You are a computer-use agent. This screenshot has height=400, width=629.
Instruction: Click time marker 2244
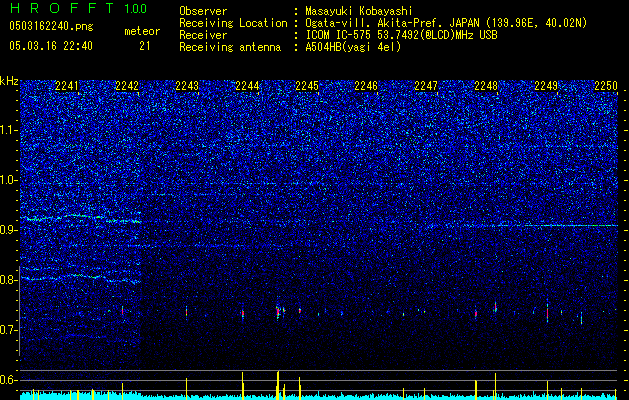(x=247, y=86)
